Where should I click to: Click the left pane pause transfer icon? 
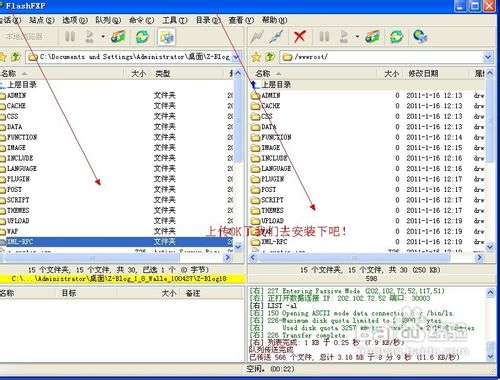tap(70, 36)
